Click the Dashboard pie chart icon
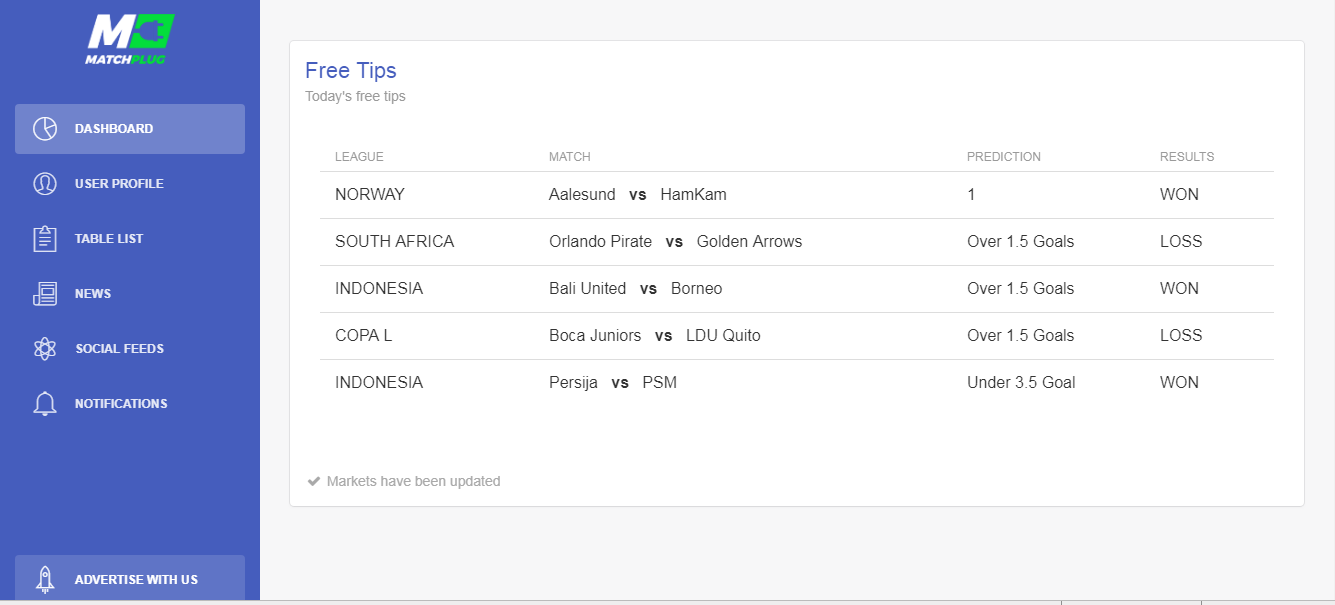This screenshot has width=1335, height=605. coord(44,129)
